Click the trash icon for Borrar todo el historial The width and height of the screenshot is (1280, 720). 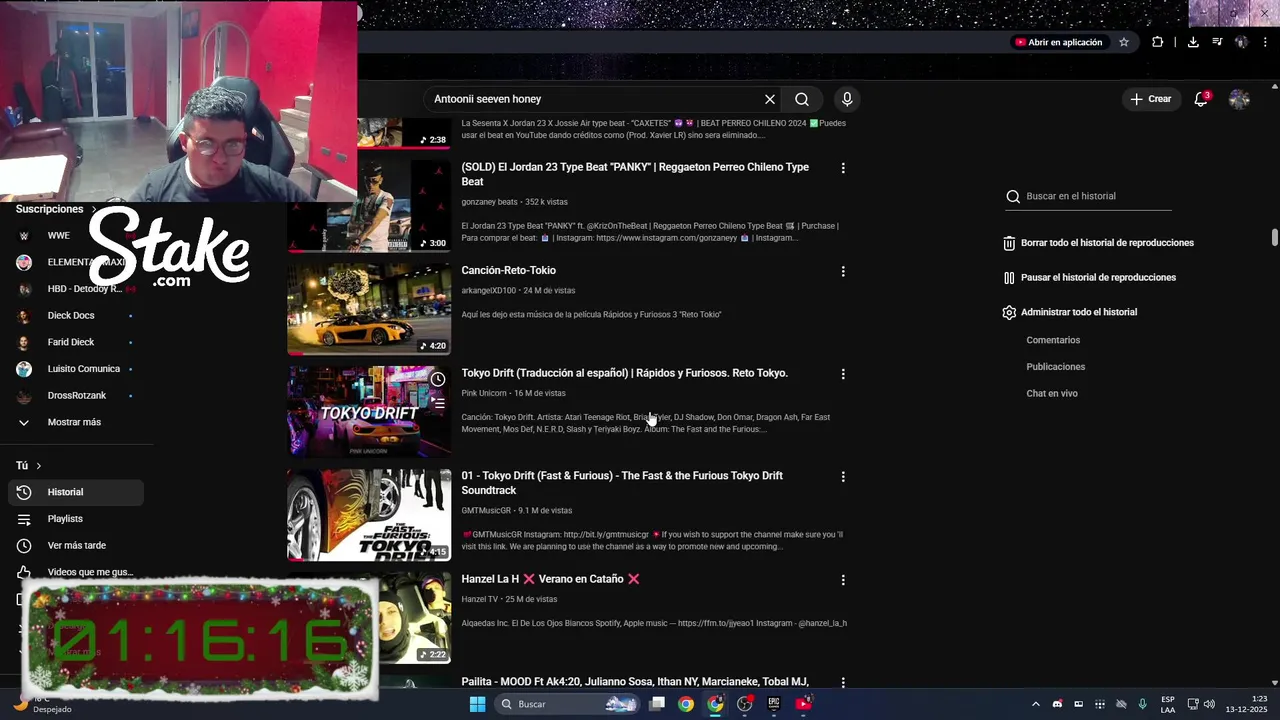tap(1009, 243)
